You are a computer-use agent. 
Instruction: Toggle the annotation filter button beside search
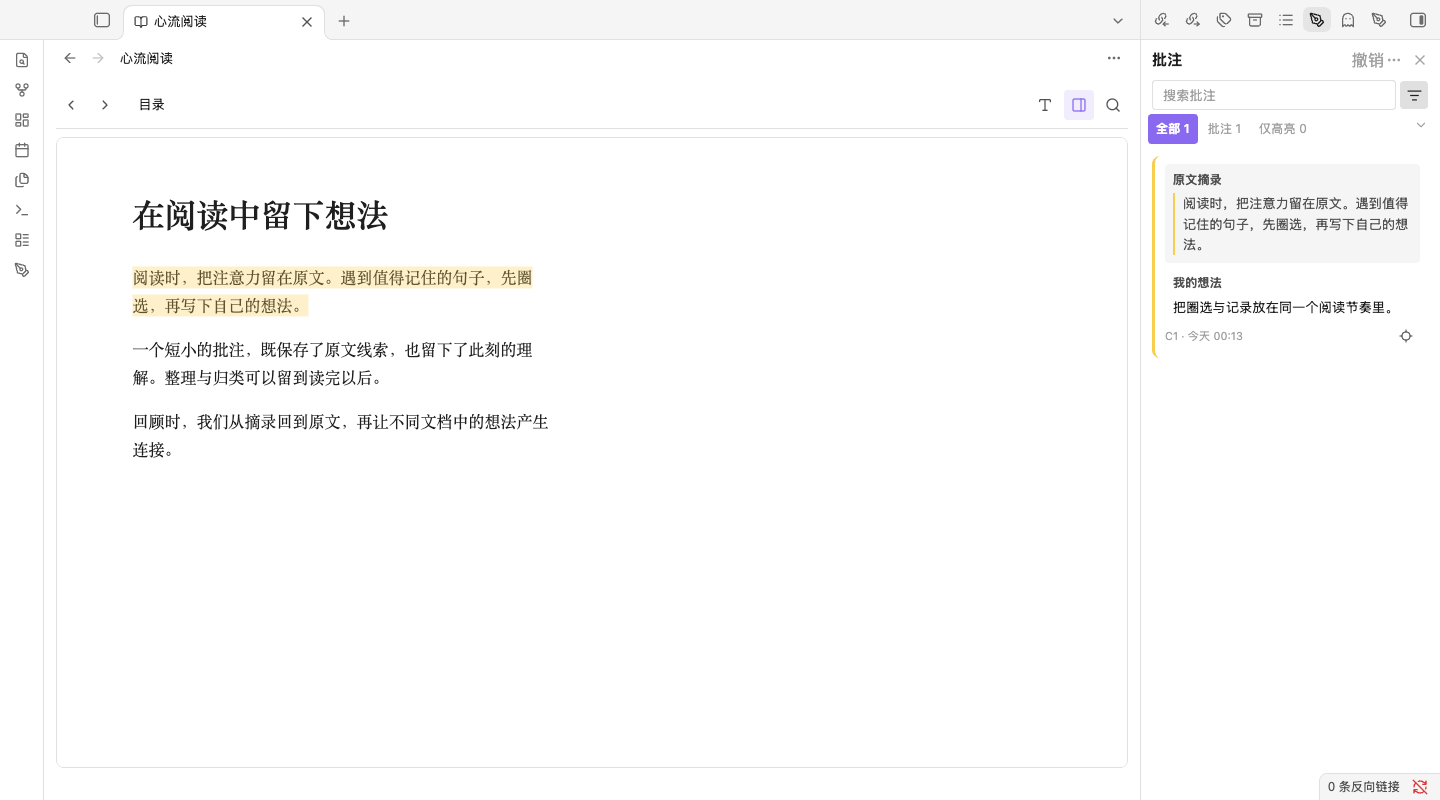coord(1414,95)
